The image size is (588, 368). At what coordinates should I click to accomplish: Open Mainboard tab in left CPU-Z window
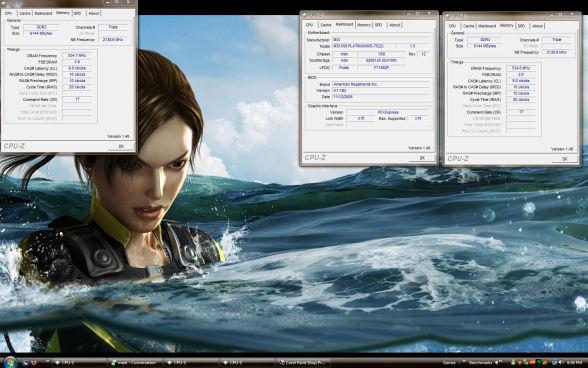[x=43, y=13]
